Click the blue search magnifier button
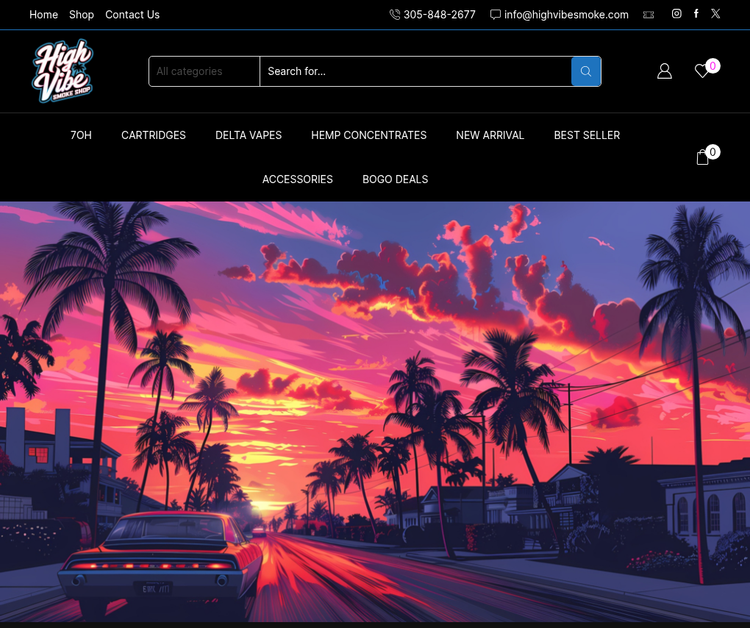This screenshot has height=628, width=750. [586, 71]
